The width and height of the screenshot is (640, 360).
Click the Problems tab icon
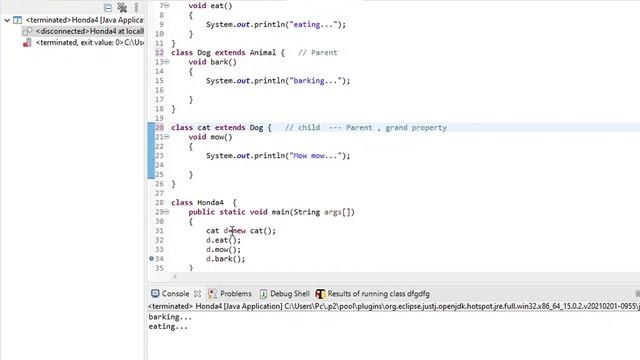coord(212,293)
